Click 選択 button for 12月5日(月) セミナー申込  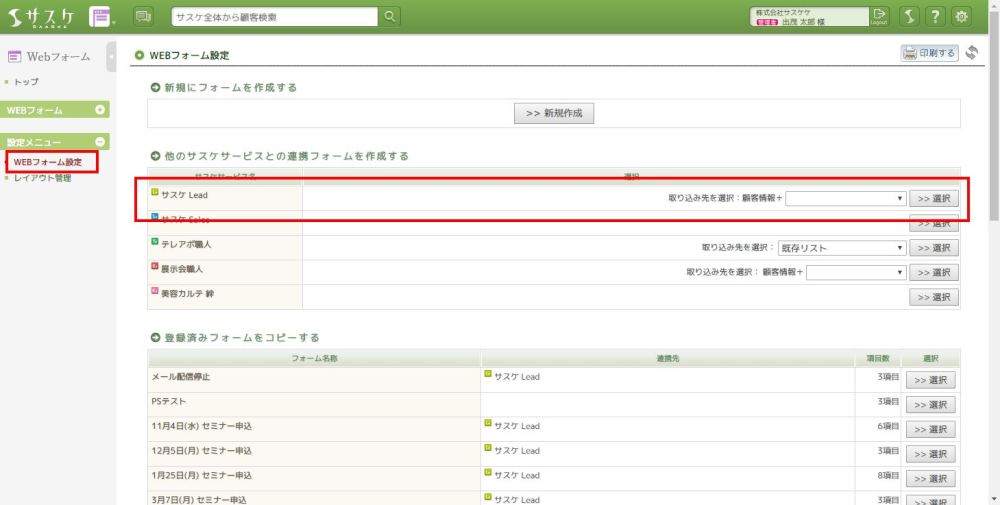pos(930,454)
